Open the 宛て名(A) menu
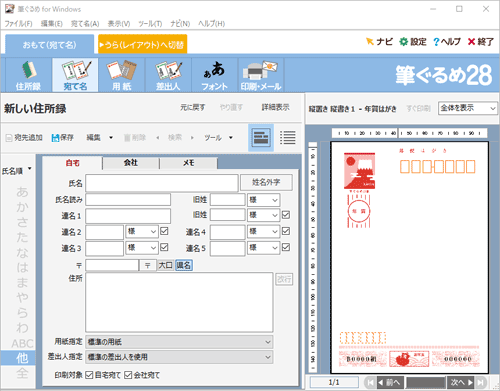The width and height of the screenshot is (500, 391). (x=85, y=24)
